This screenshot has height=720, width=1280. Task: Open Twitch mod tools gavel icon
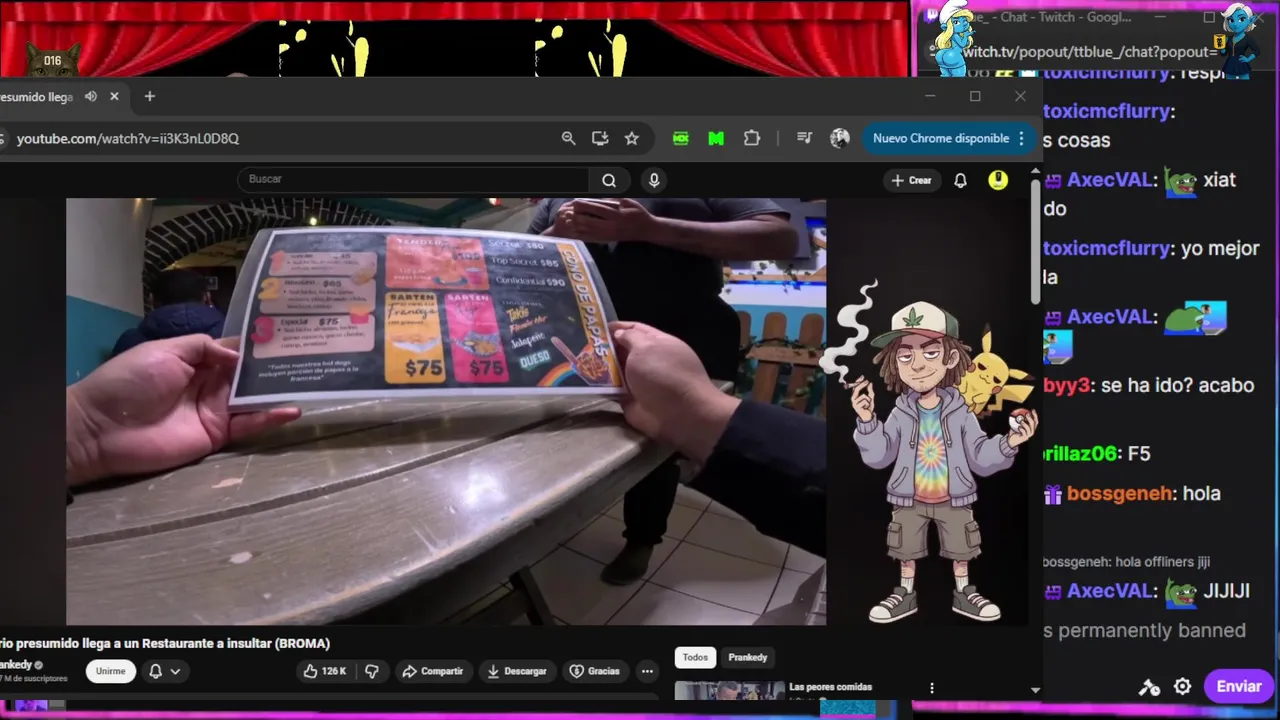[x=1149, y=687]
